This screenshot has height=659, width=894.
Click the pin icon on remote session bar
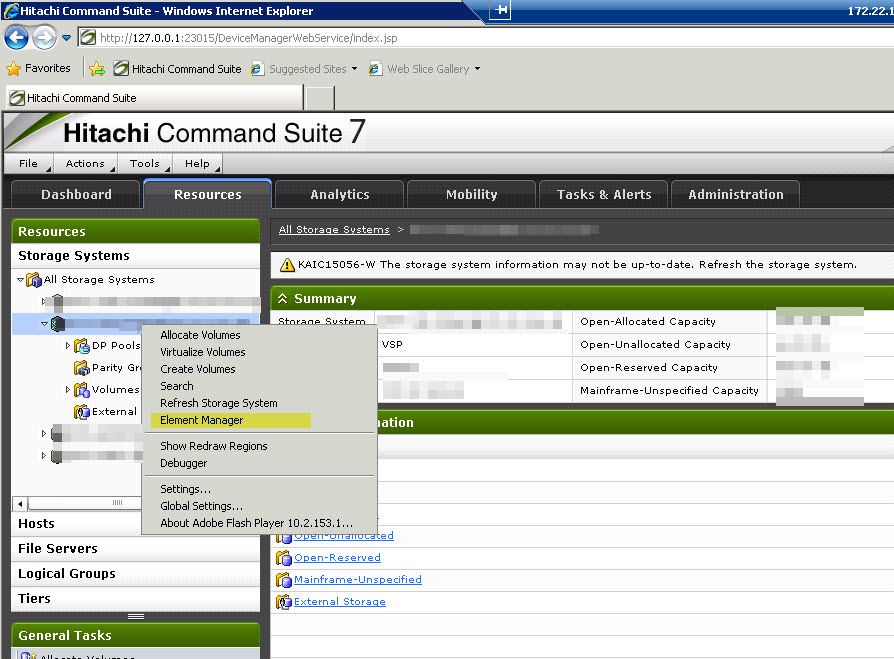pos(500,10)
